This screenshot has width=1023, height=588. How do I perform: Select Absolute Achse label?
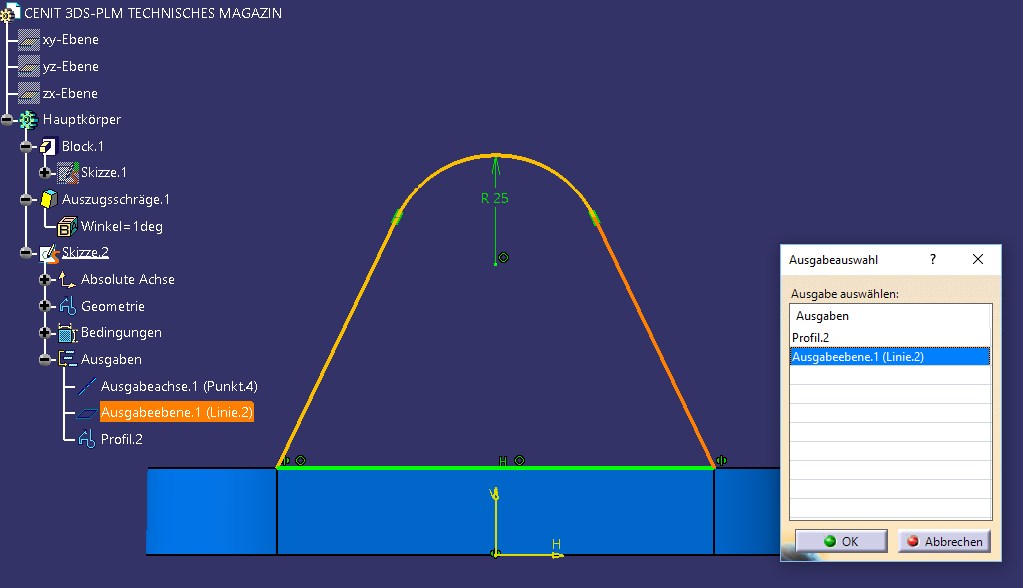[128, 279]
